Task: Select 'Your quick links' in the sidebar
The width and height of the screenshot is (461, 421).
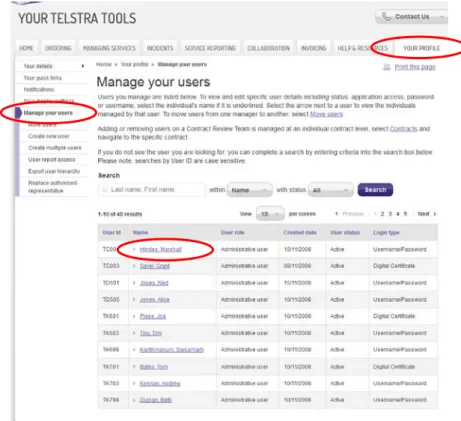Action: click(x=43, y=78)
